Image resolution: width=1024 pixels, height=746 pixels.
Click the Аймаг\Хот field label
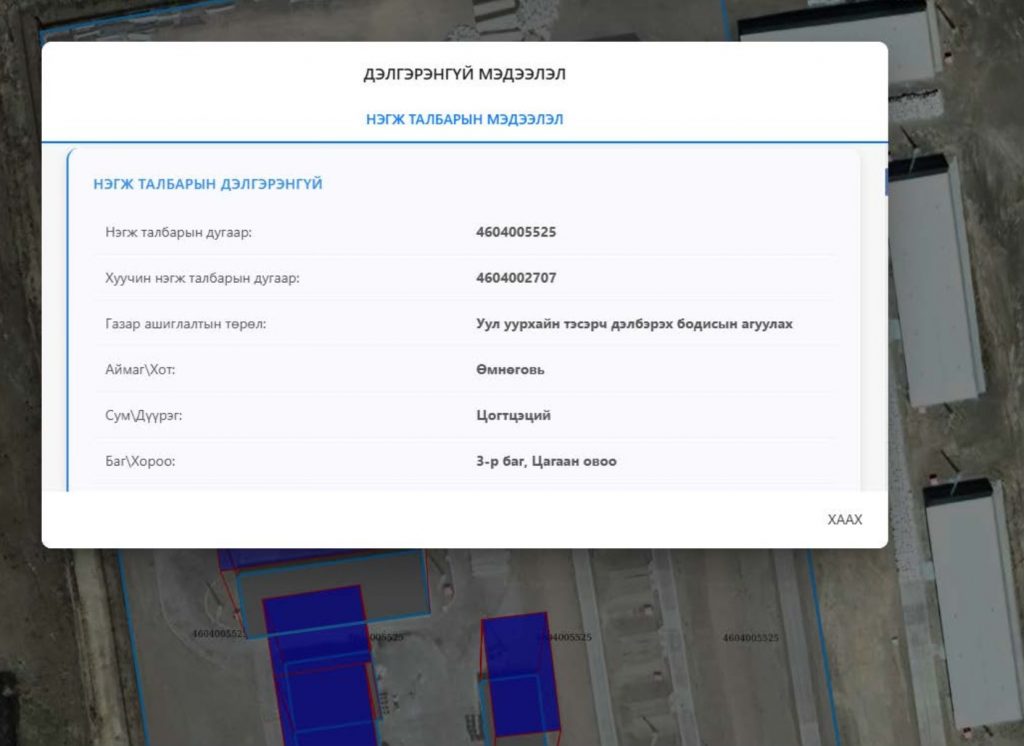(x=140, y=370)
